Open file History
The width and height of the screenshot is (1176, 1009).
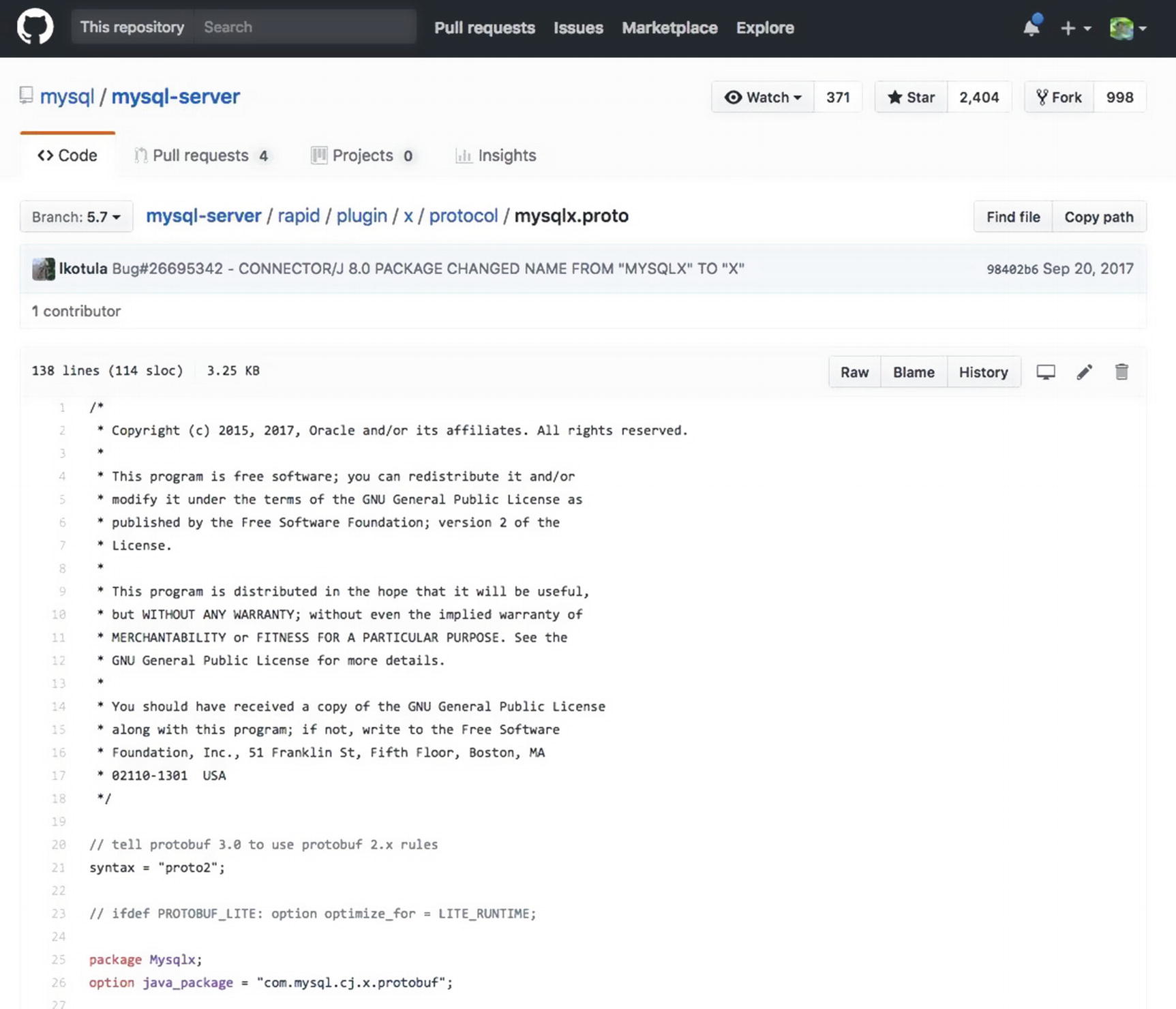click(984, 372)
